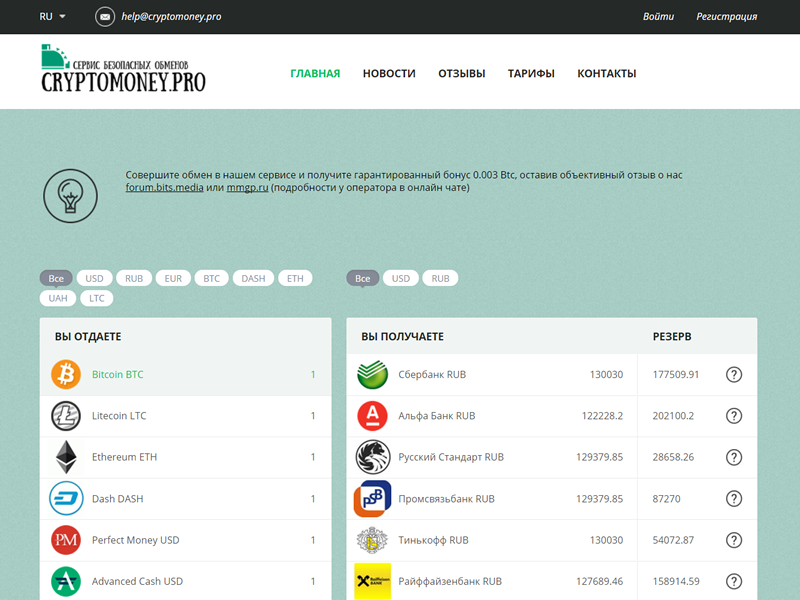
Task: Open the КОНТАКТЫ menu item
Action: pos(607,73)
